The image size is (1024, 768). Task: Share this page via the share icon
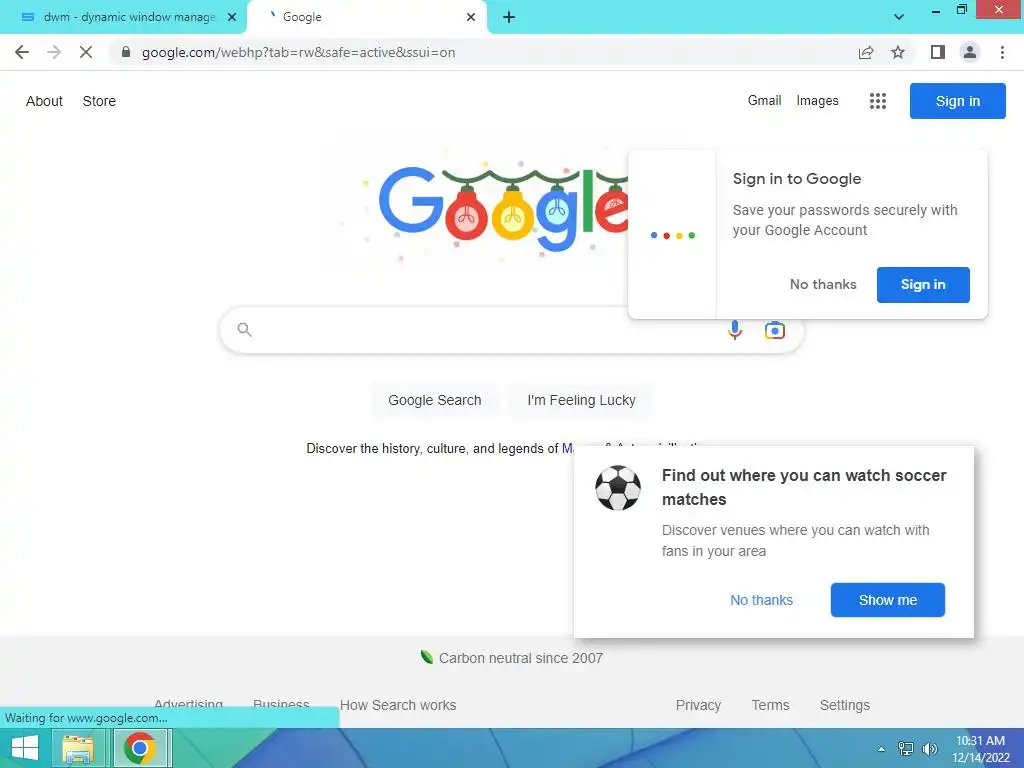(x=866, y=52)
